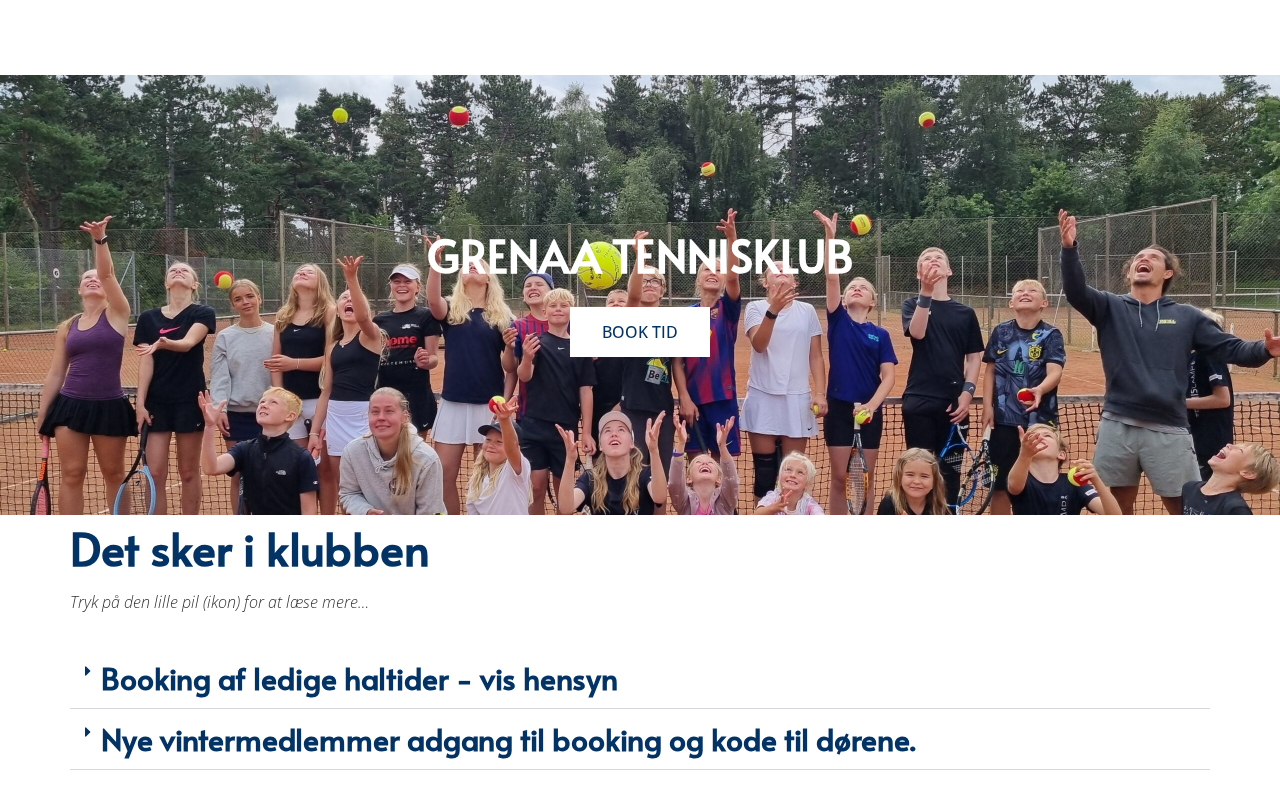Click the BOOK TID button
The height and width of the screenshot is (800, 1280).
coord(640,332)
